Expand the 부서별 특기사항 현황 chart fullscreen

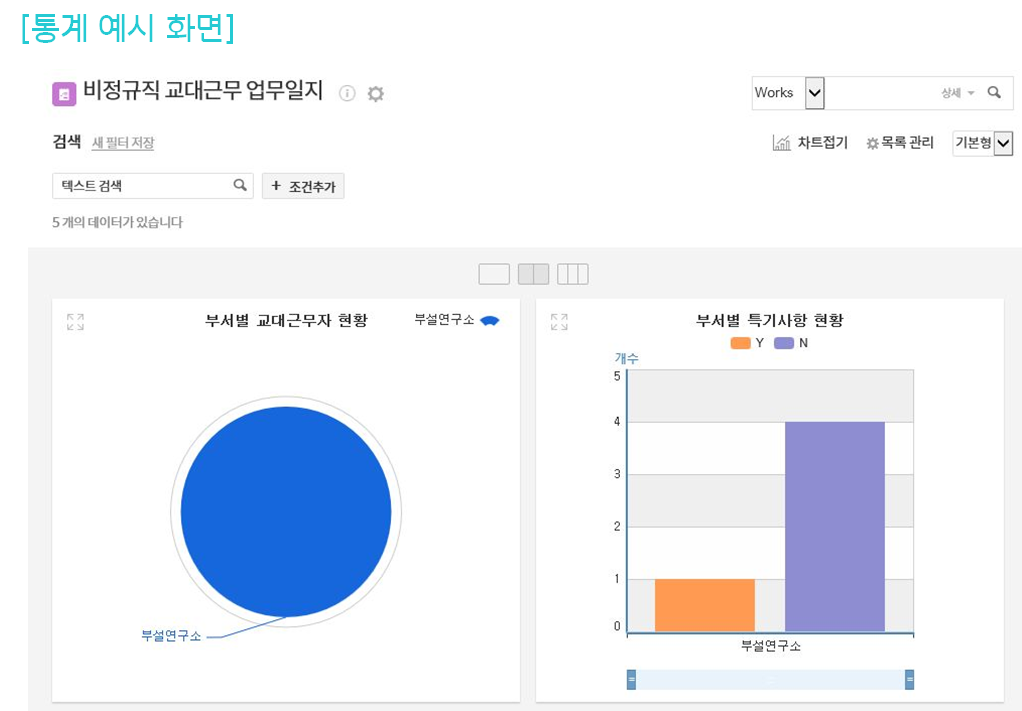point(559,322)
